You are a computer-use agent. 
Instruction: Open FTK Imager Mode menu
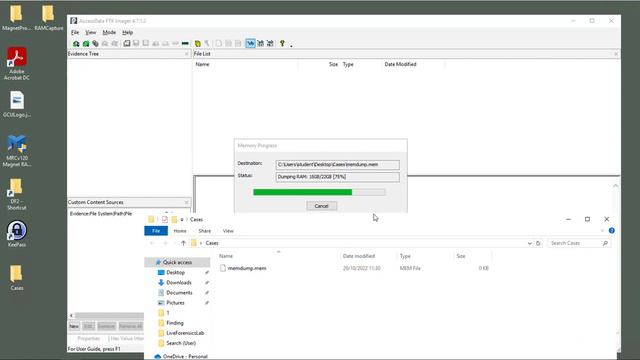[109, 32]
